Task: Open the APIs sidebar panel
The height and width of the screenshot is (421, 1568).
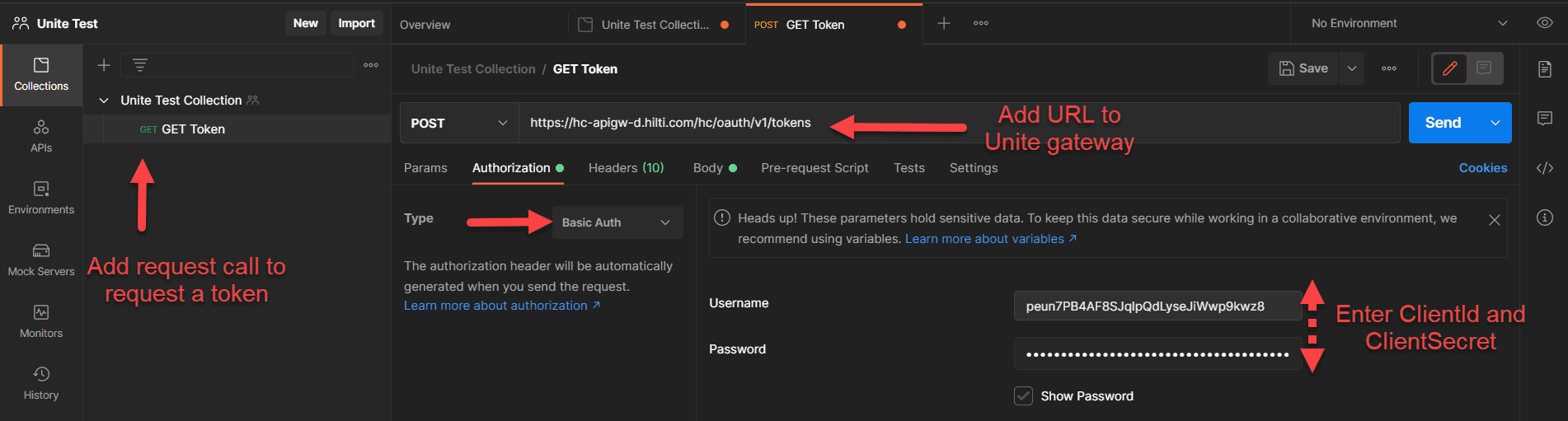Action: point(41,137)
